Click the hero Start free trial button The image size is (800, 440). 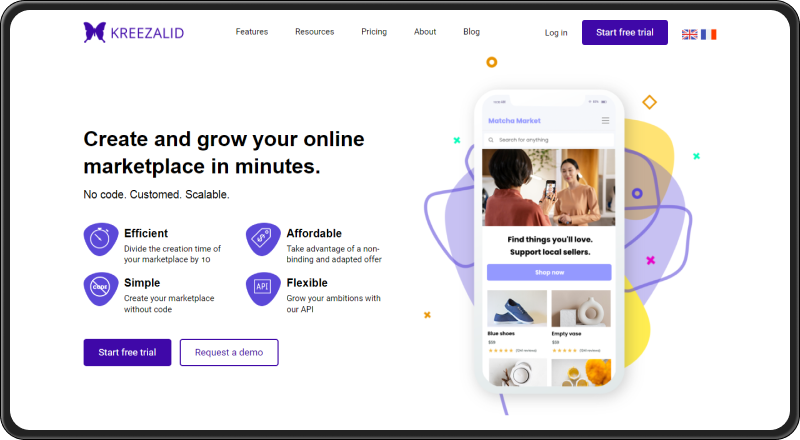click(127, 352)
